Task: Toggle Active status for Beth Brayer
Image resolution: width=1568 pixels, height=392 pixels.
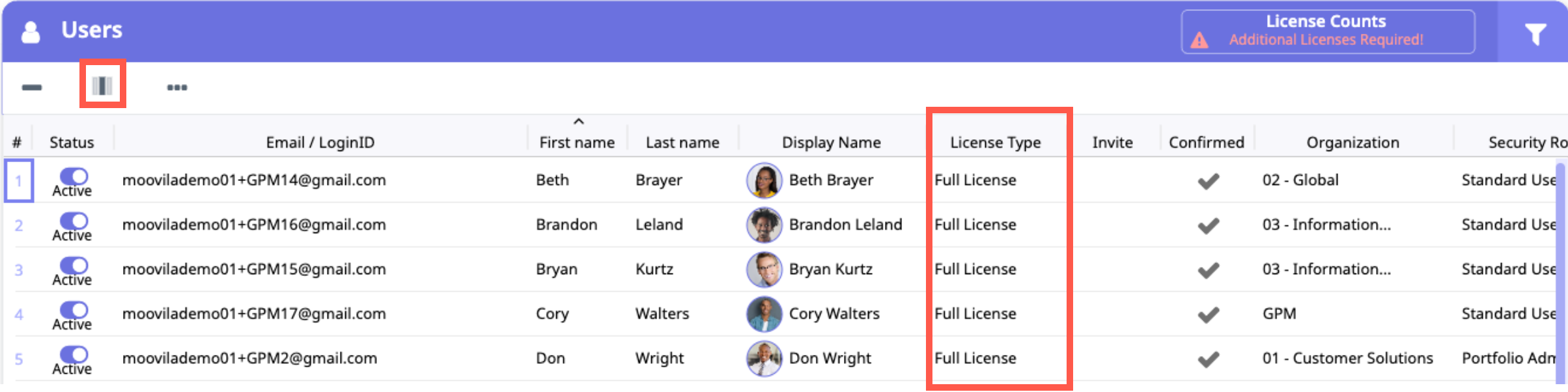Action: (74, 176)
